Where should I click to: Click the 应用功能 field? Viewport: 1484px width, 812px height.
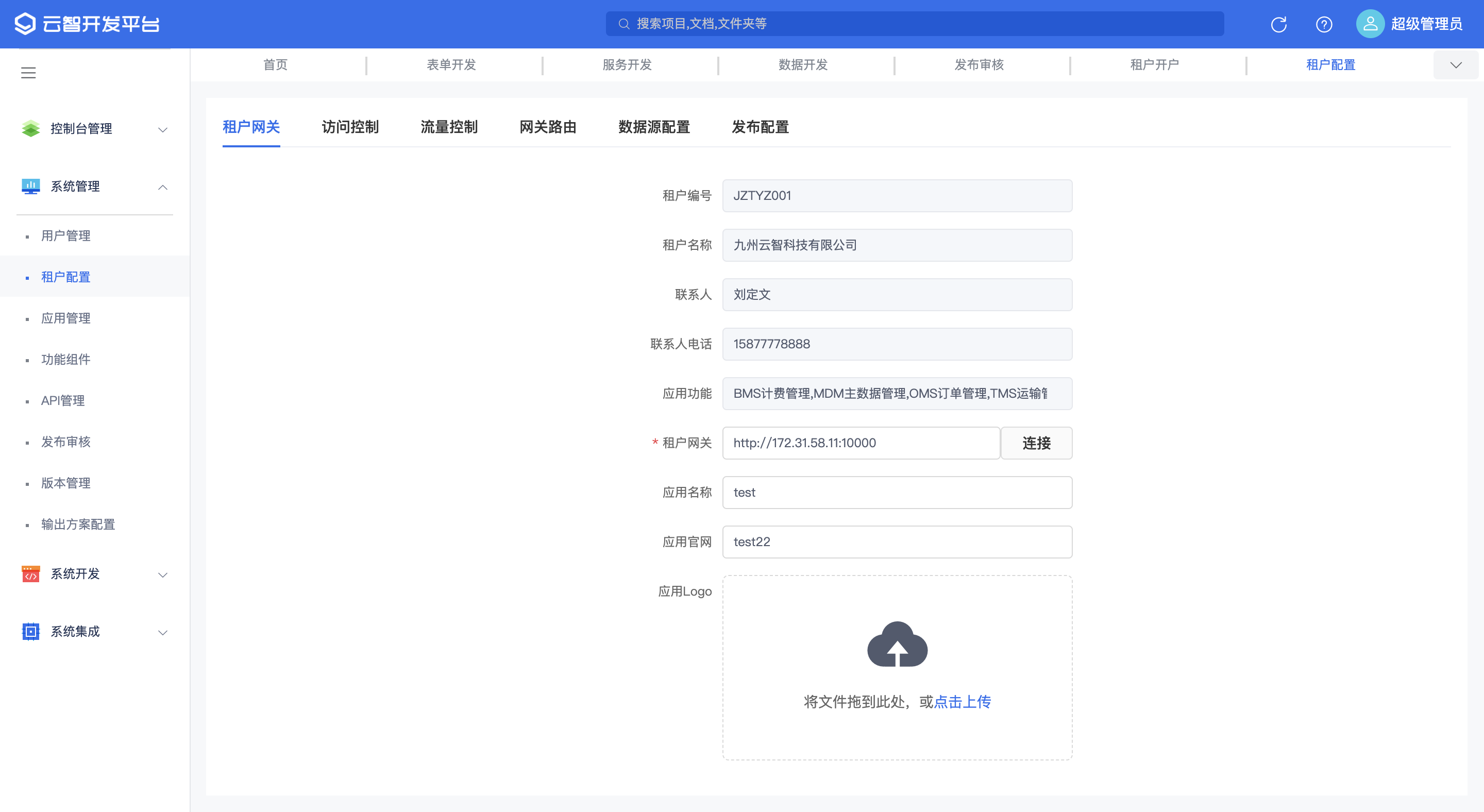[897, 394]
